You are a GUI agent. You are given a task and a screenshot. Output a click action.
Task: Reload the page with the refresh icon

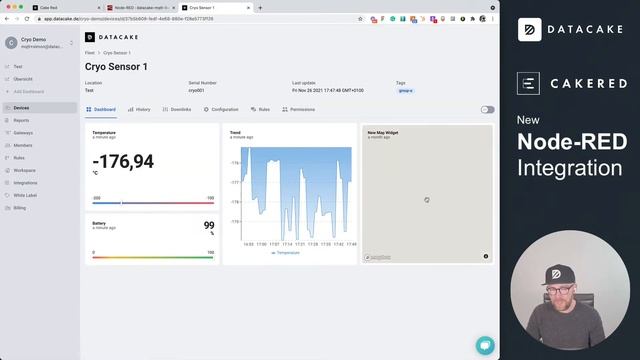coord(27,19)
